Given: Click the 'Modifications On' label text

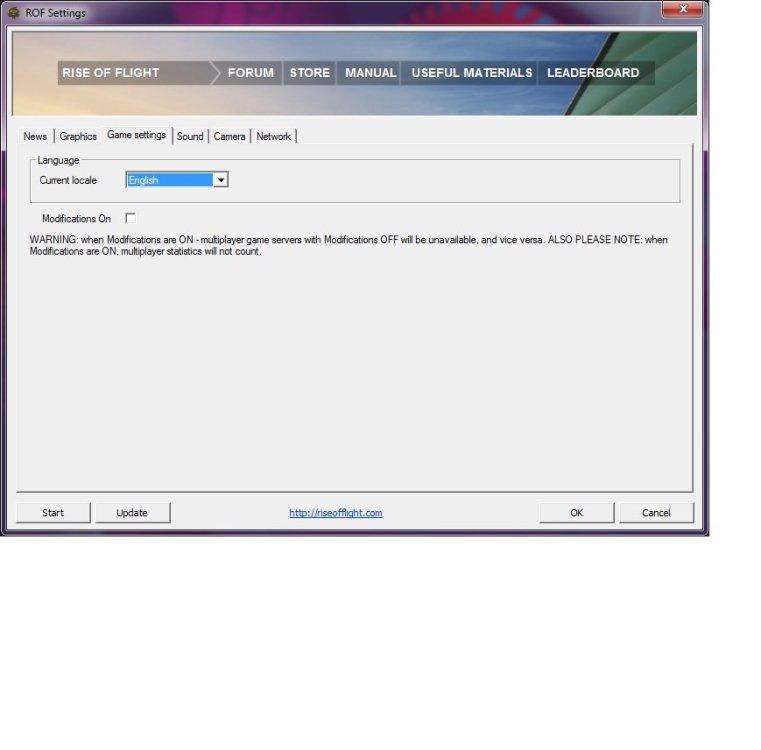Looking at the screenshot, I should 76,218.
